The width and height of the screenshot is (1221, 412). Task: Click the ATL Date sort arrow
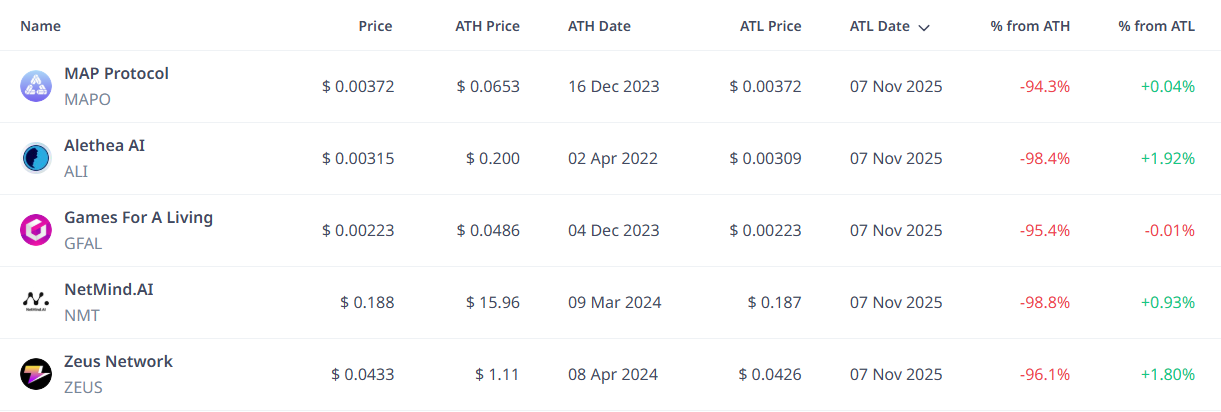[924, 27]
